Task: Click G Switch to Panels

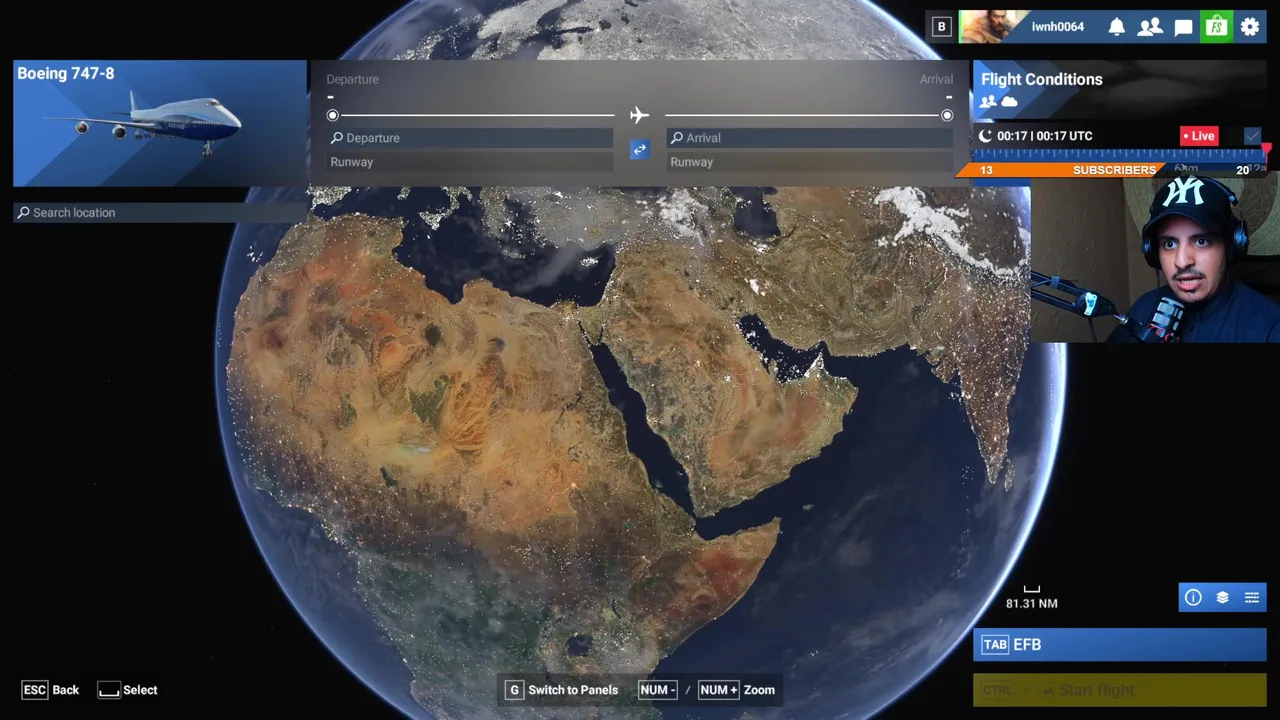Action: 561,690
